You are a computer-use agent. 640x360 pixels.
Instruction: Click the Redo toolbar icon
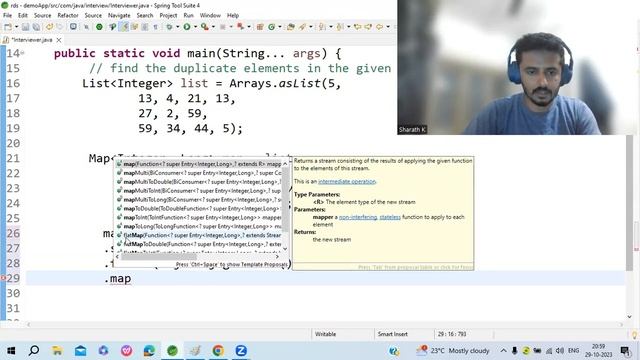[60, 27]
